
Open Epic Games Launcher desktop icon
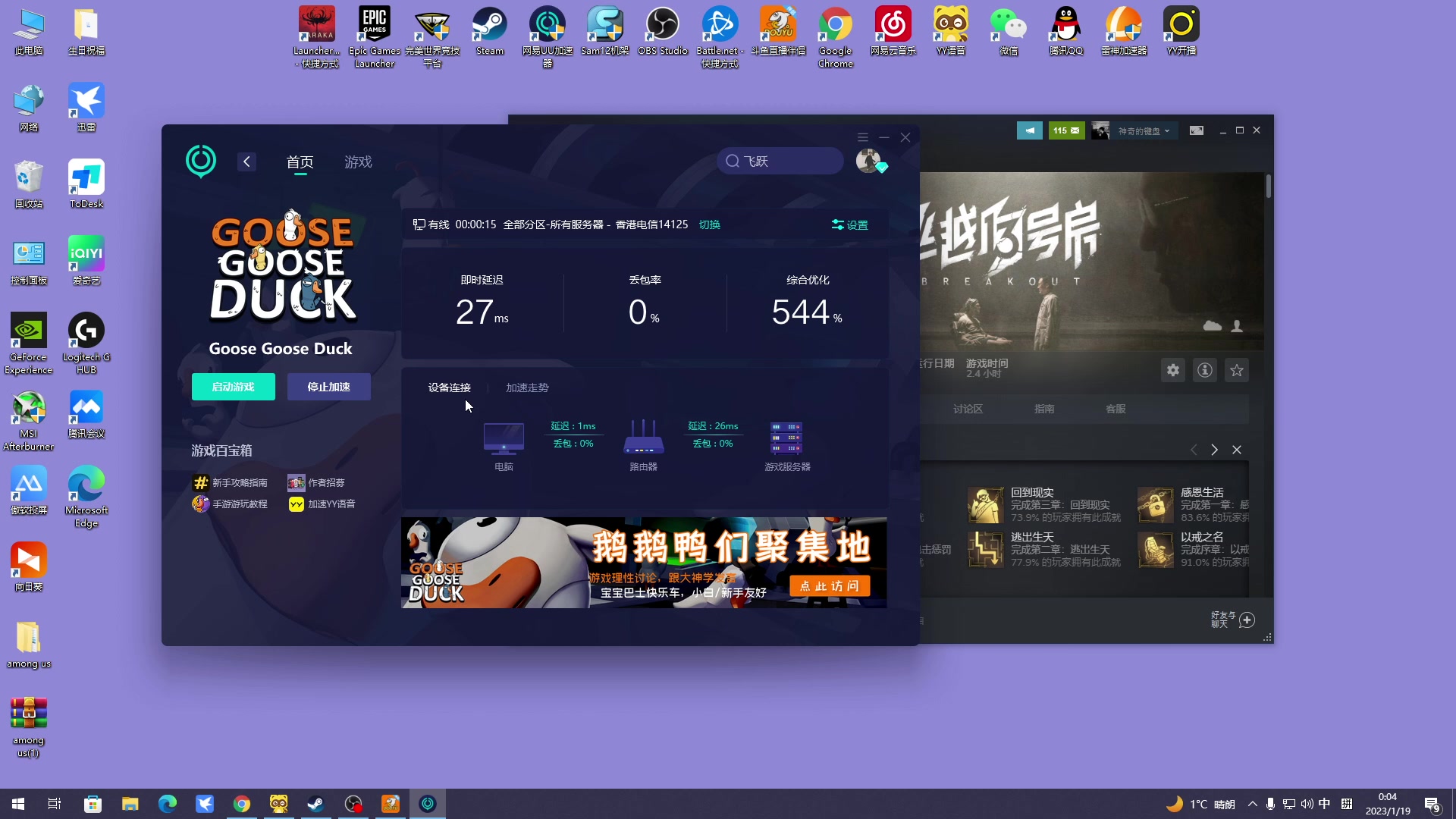(x=375, y=37)
